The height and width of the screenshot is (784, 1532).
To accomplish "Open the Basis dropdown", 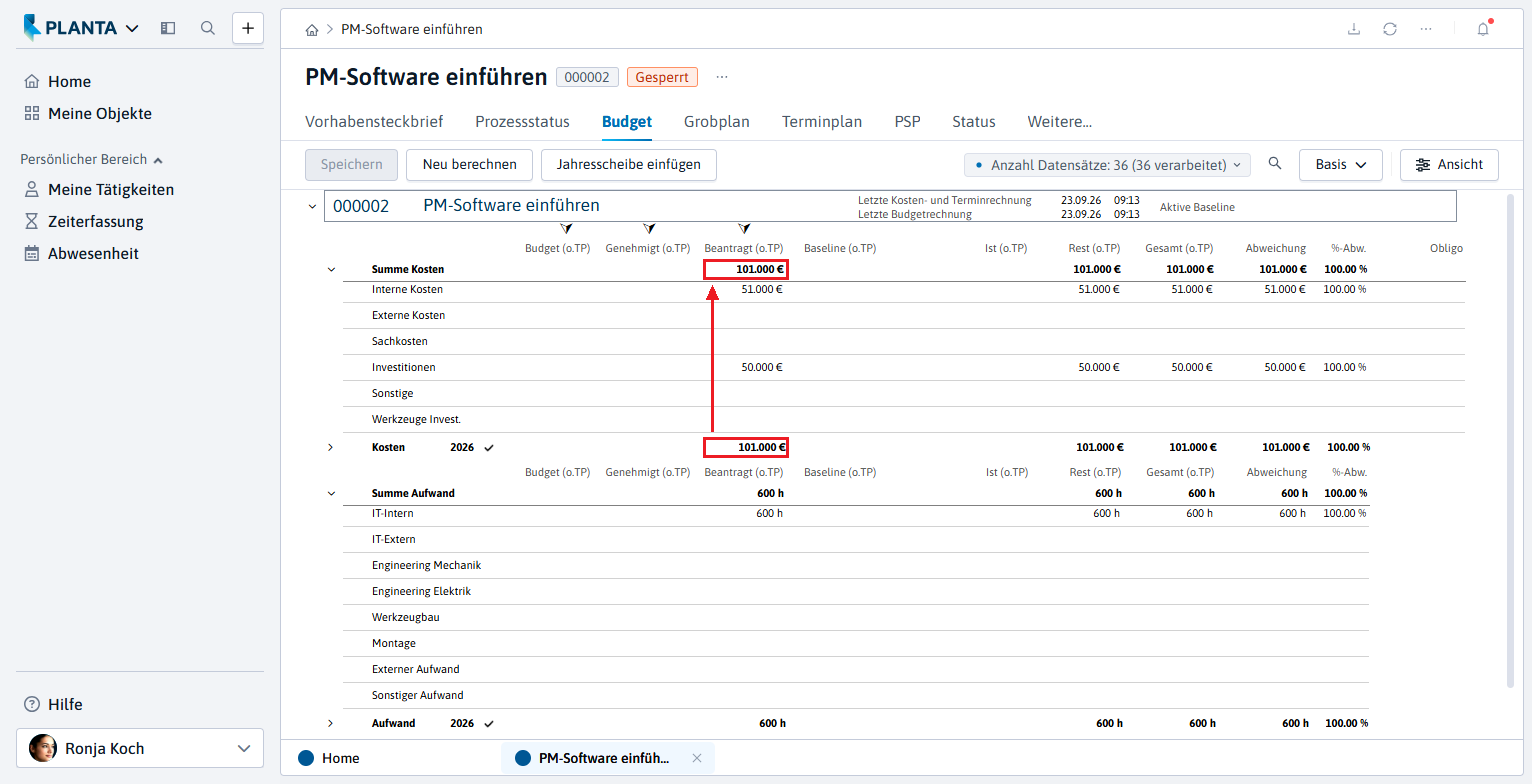I will (x=1341, y=165).
